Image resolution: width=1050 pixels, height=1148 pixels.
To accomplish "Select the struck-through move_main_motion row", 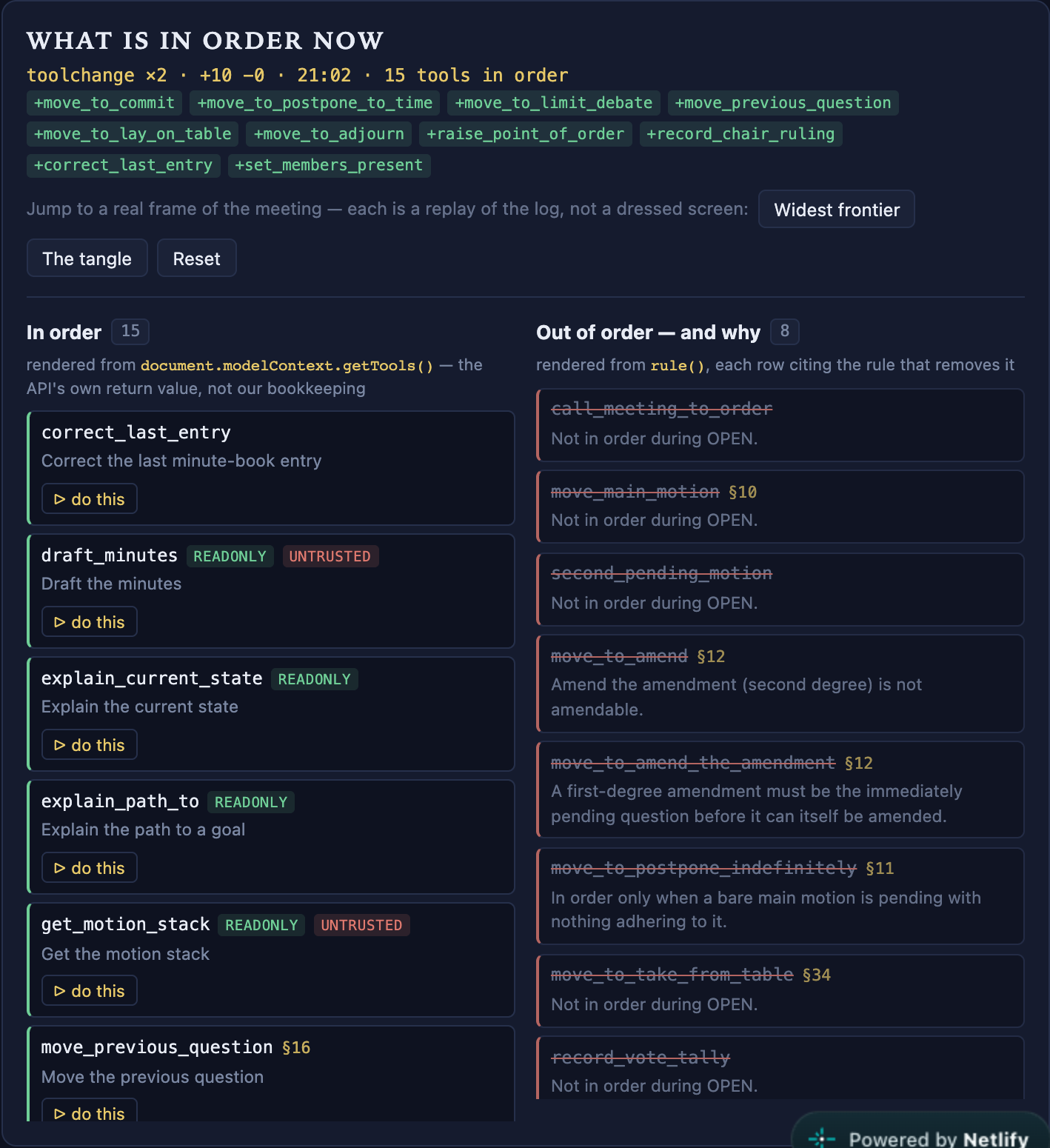I will (x=780, y=507).
